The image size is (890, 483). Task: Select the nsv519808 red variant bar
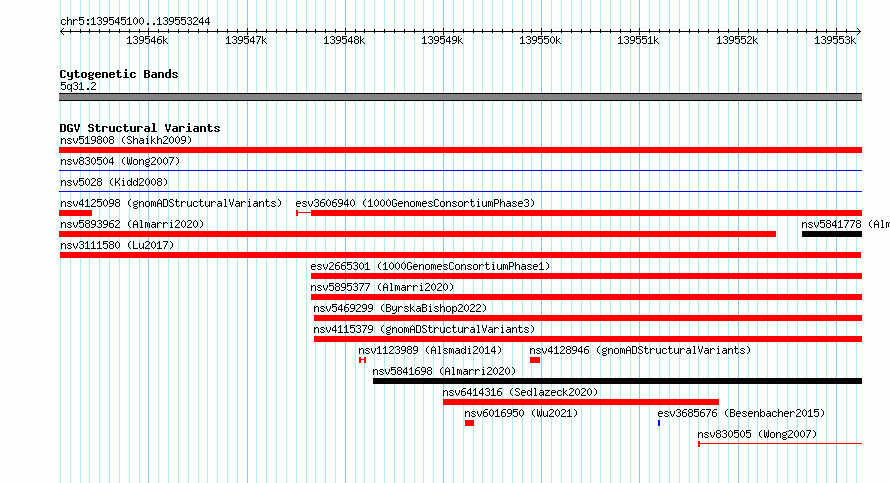pyautogui.click(x=460, y=150)
